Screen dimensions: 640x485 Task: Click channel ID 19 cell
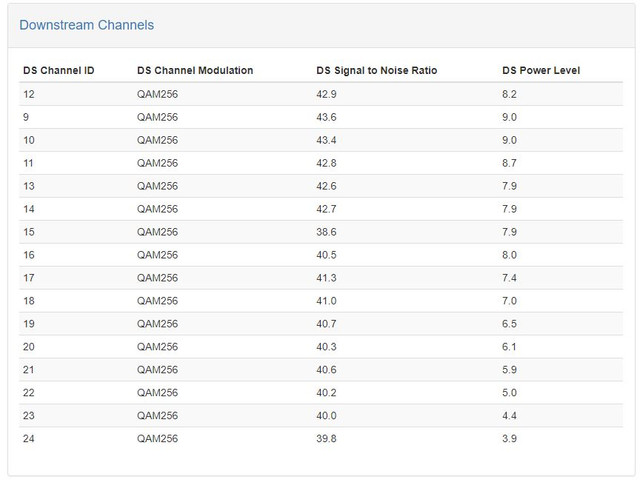[29, 324]
